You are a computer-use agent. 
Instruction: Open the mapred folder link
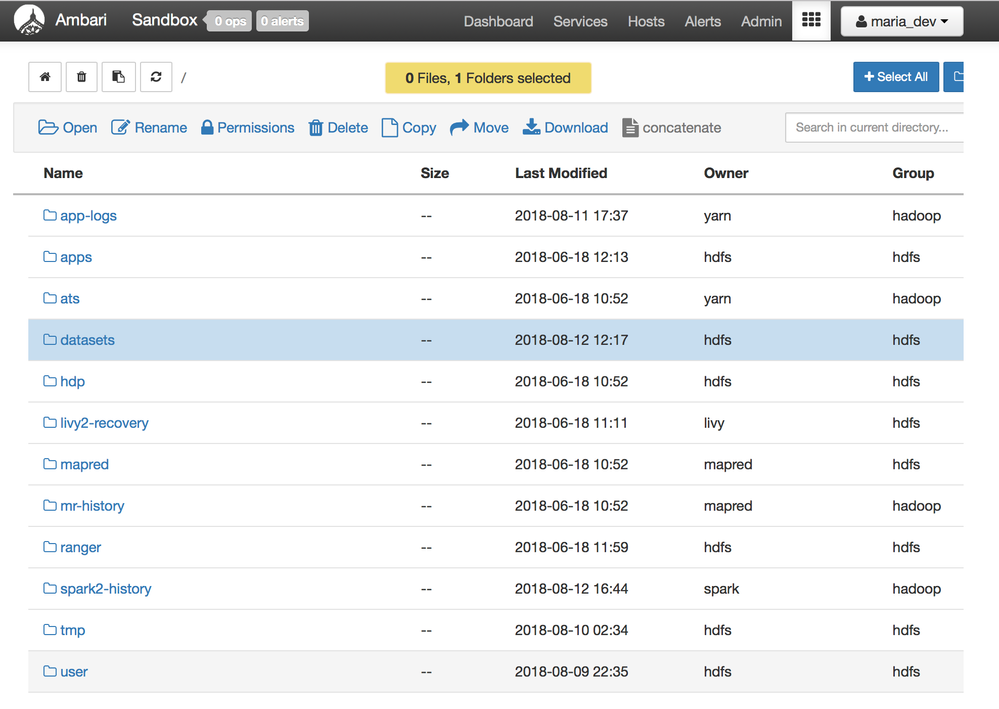tap(85, 464)
